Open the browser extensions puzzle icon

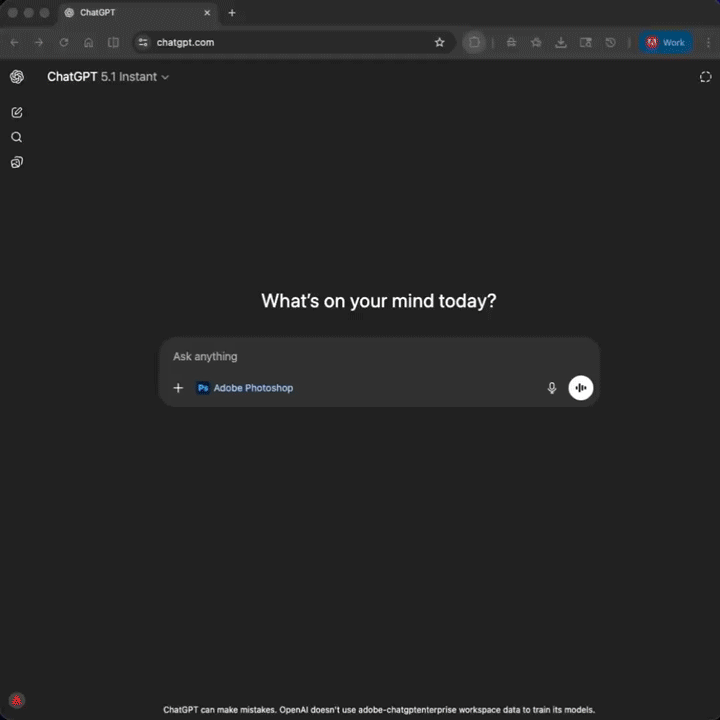click(474, 43)
